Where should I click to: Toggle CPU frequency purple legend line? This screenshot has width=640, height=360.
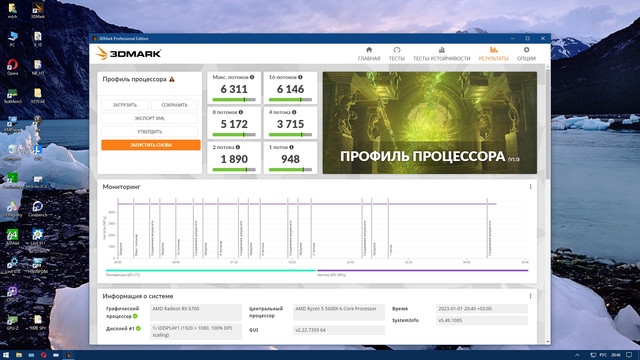point(422,270)
